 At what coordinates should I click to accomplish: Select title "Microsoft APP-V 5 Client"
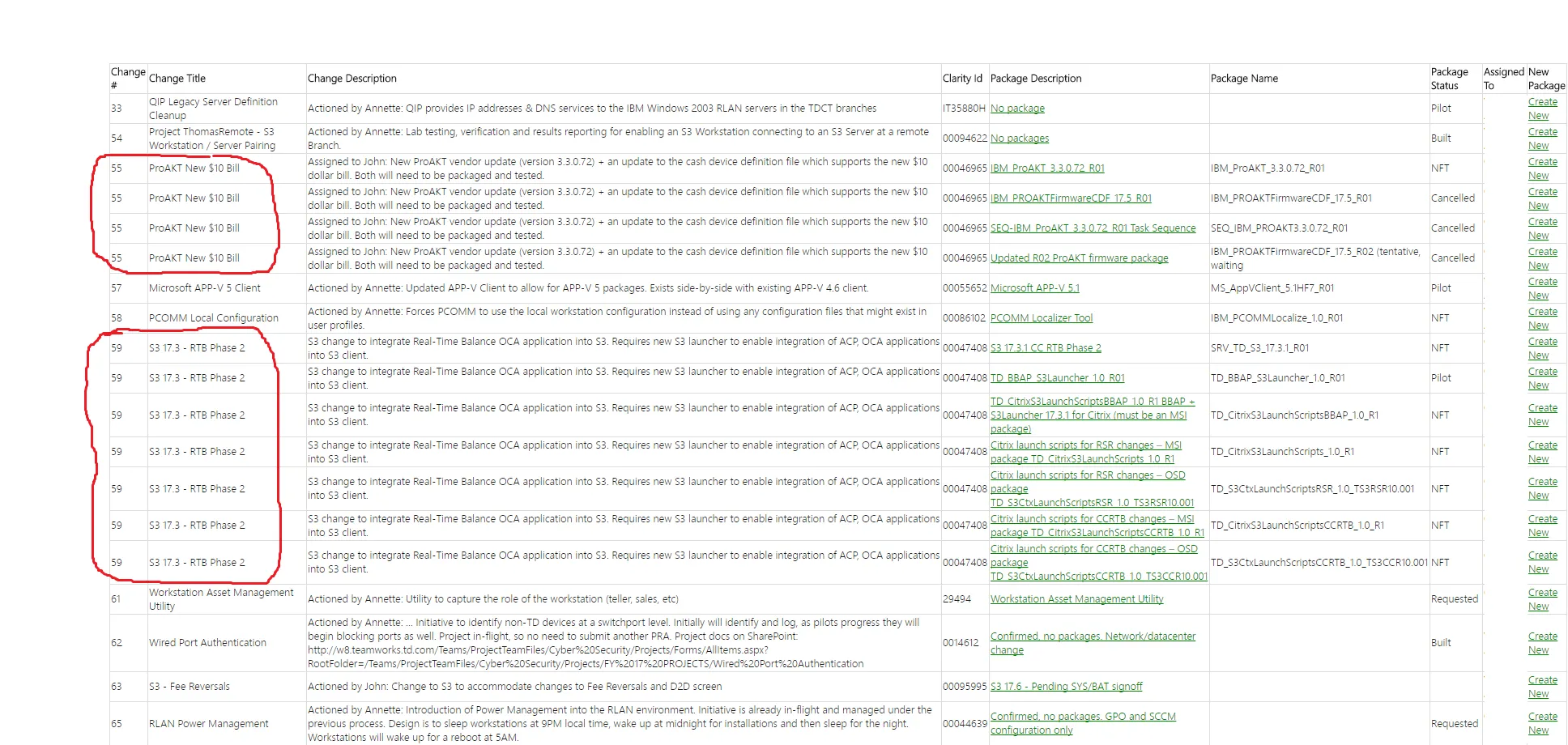[205, 288]
